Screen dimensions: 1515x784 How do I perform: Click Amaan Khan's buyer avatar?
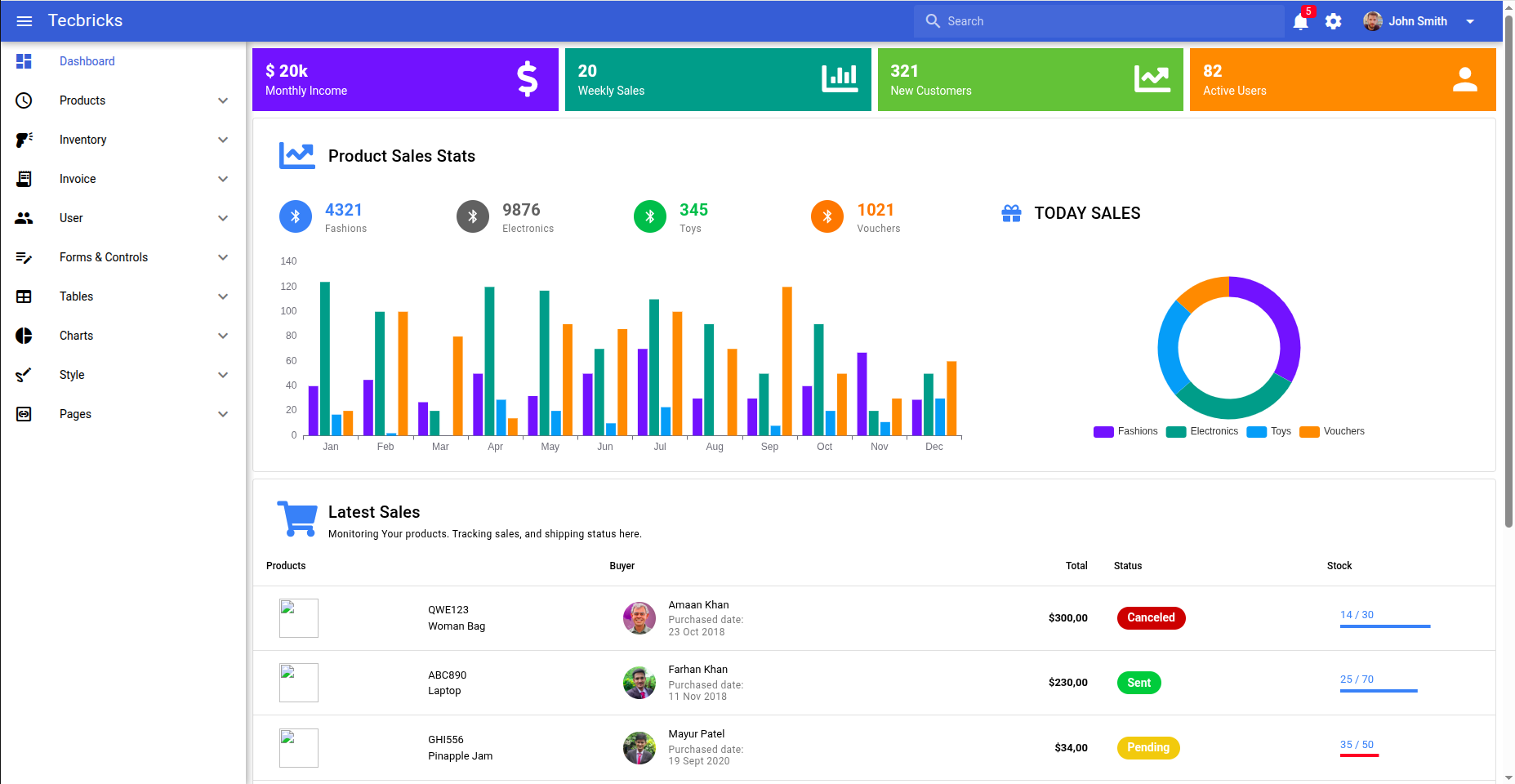[639, 618]
